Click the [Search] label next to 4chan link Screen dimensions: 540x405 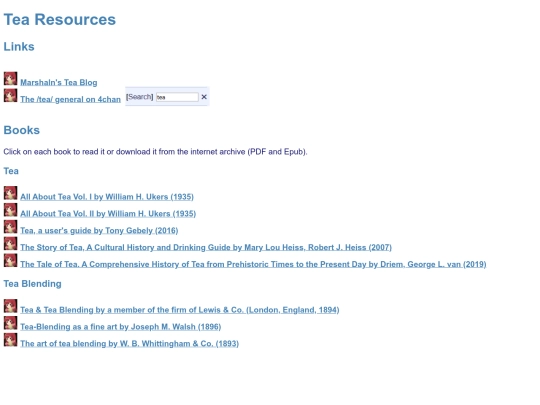[x=139, y=97]
